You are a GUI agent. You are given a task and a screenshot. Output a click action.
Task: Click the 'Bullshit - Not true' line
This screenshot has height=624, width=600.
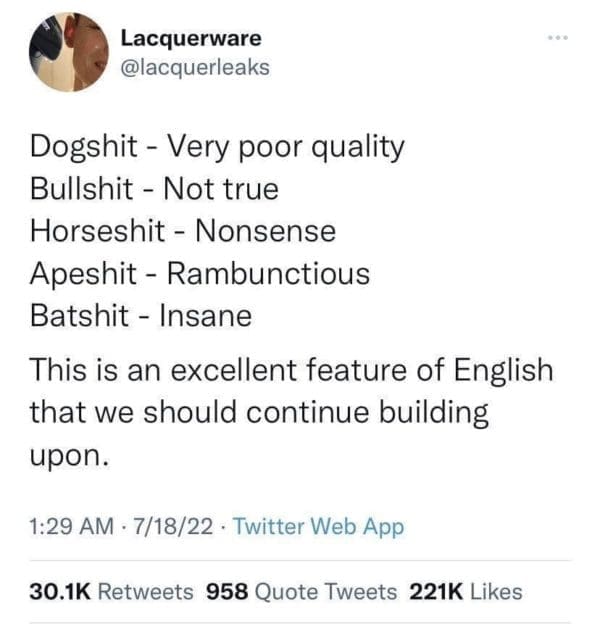tap(154, 188)
